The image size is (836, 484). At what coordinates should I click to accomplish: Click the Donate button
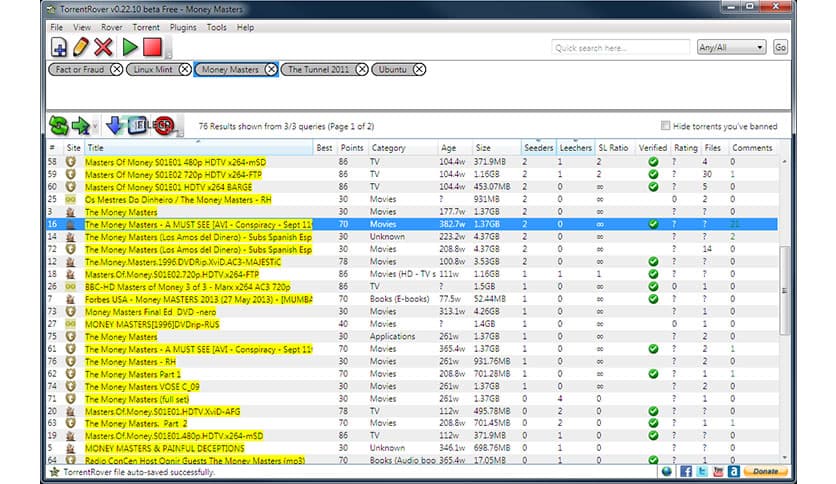[x=765, y=471]
